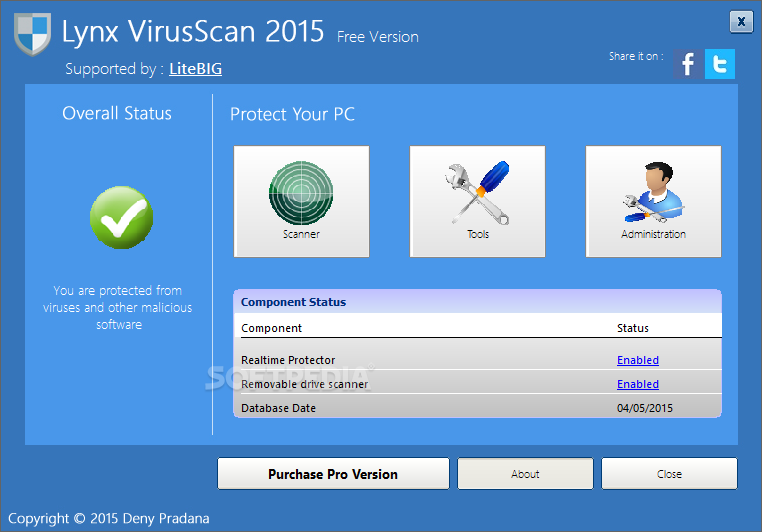762x532 pixels.
Task: Click the Component Status header
Action: [294, 302]
